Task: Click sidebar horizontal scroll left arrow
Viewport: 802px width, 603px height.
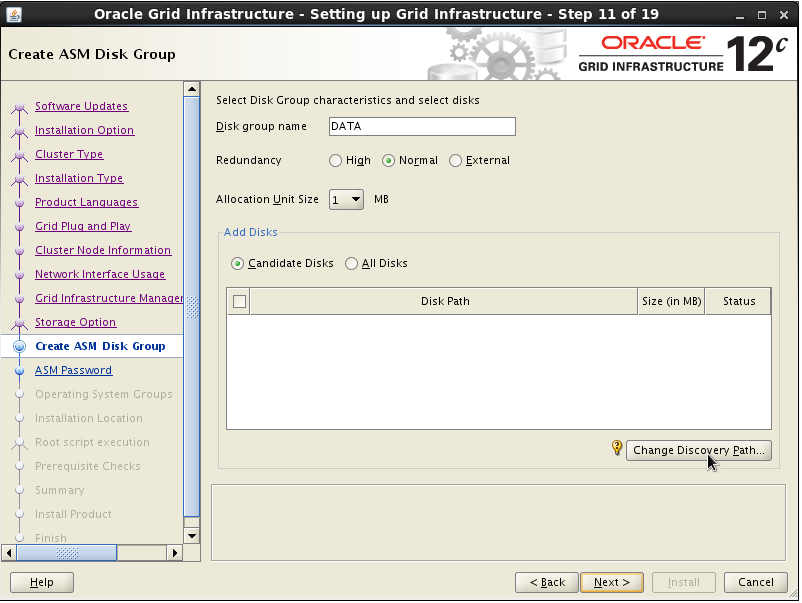Action: 9,553
